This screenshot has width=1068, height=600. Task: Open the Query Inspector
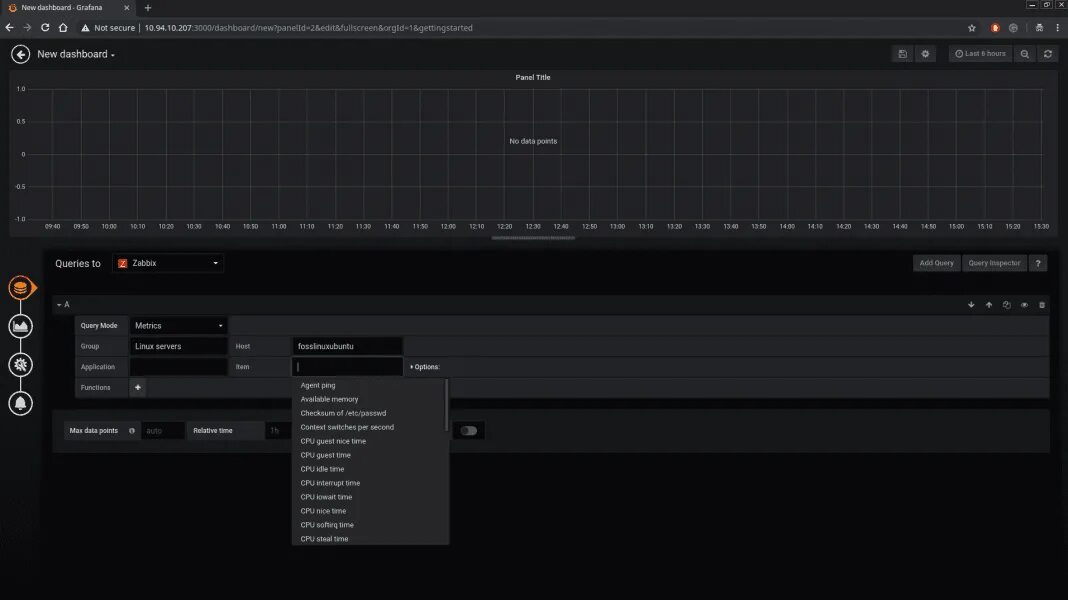pos(994,263)
